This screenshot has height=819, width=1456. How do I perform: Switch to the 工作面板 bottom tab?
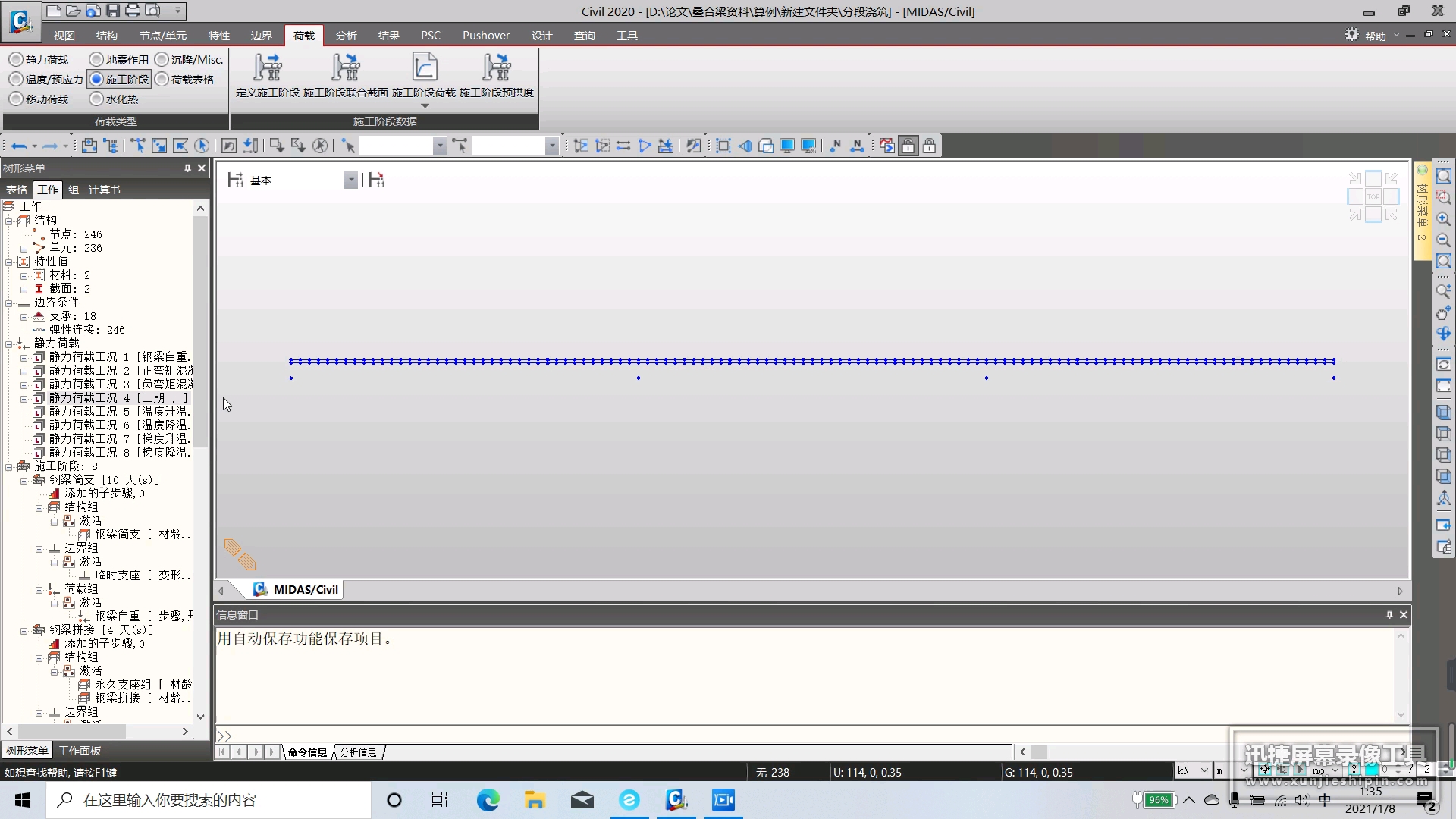tap(80, 751)
